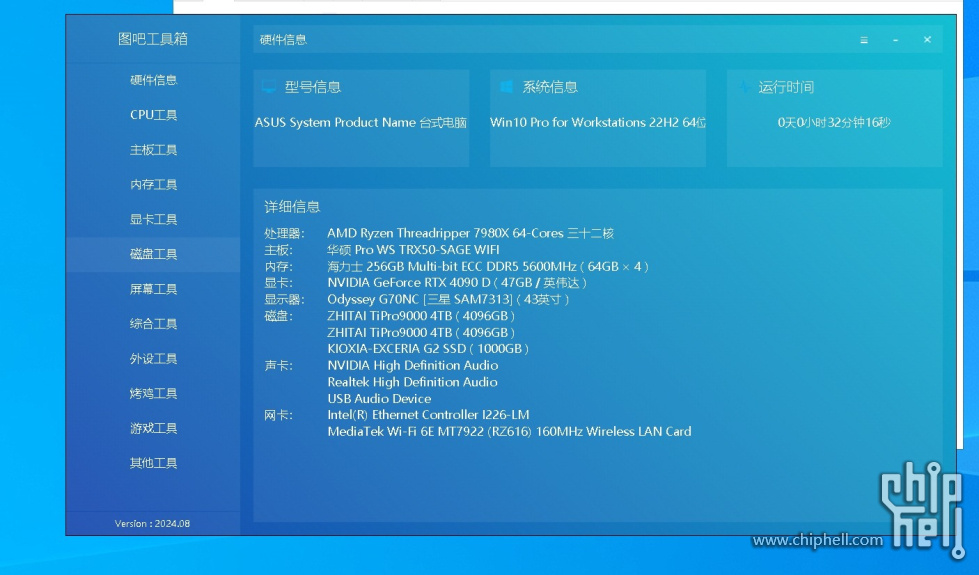
Task: Open CPU工具 in the sidebar
Action: click(x=154, y=115)
